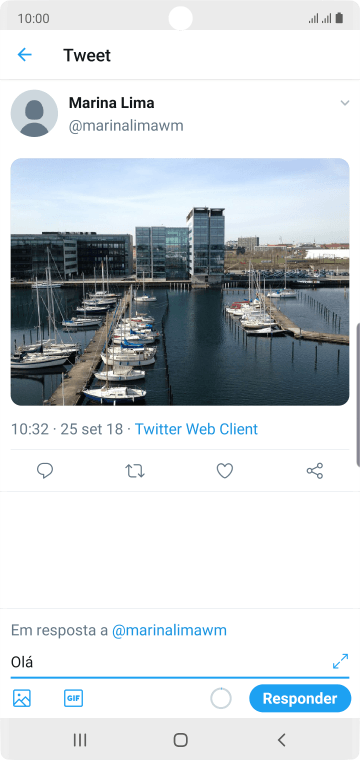The width and height of the screenshot is (360, 760).
Task: Open the Twitter Web Client link
Action: point(196,429)
